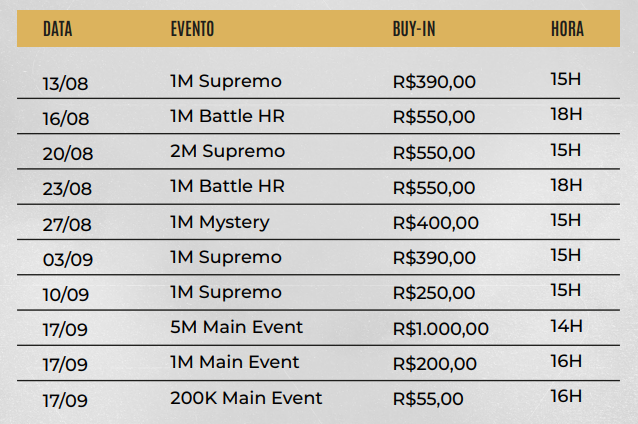The width and height of the screenshot is (638, 424).
Task: Click the 1M Mystery event name
Action: coord(219,222)
